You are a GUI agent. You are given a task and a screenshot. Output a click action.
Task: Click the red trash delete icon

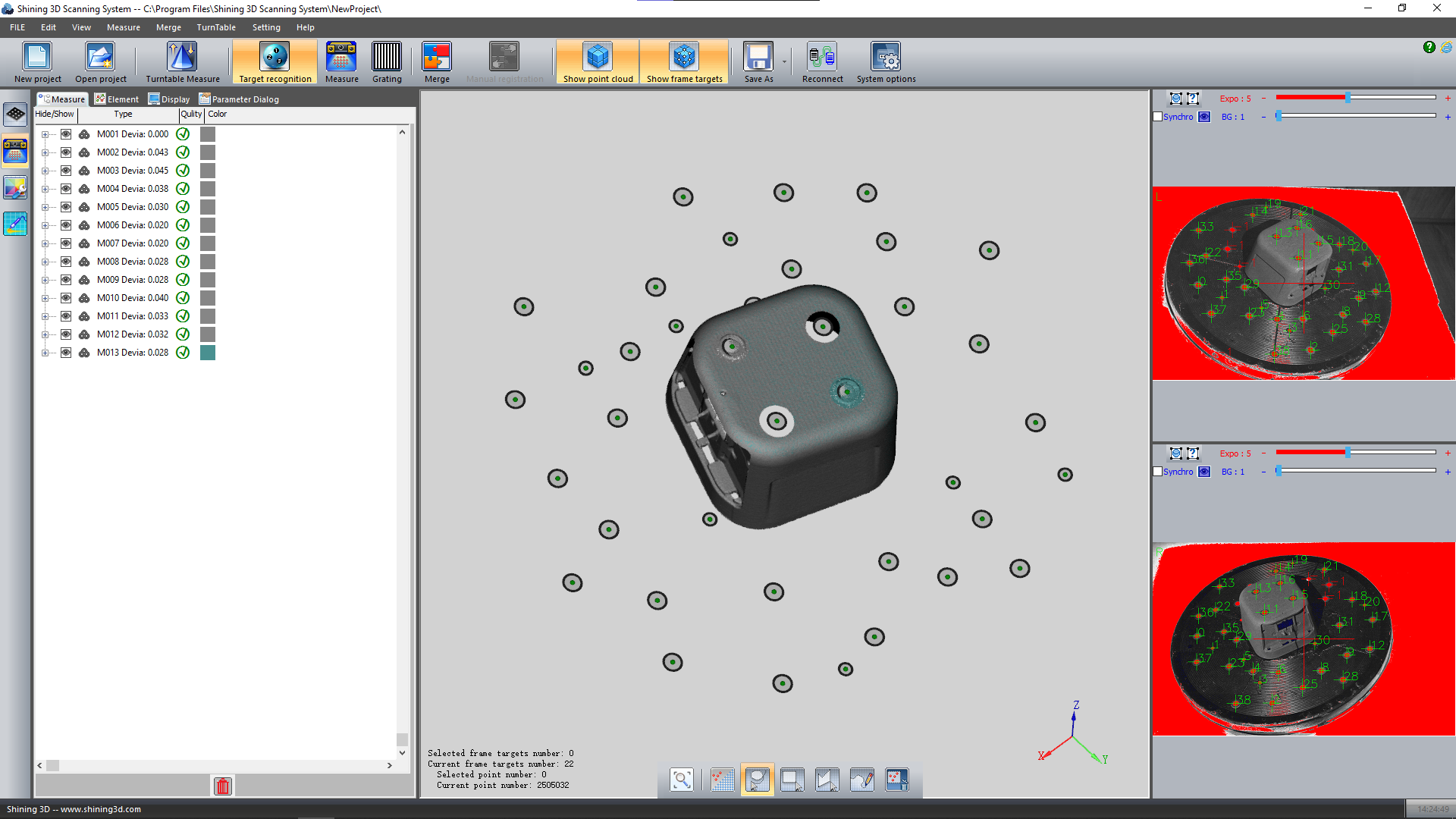(x=223, y=786)
